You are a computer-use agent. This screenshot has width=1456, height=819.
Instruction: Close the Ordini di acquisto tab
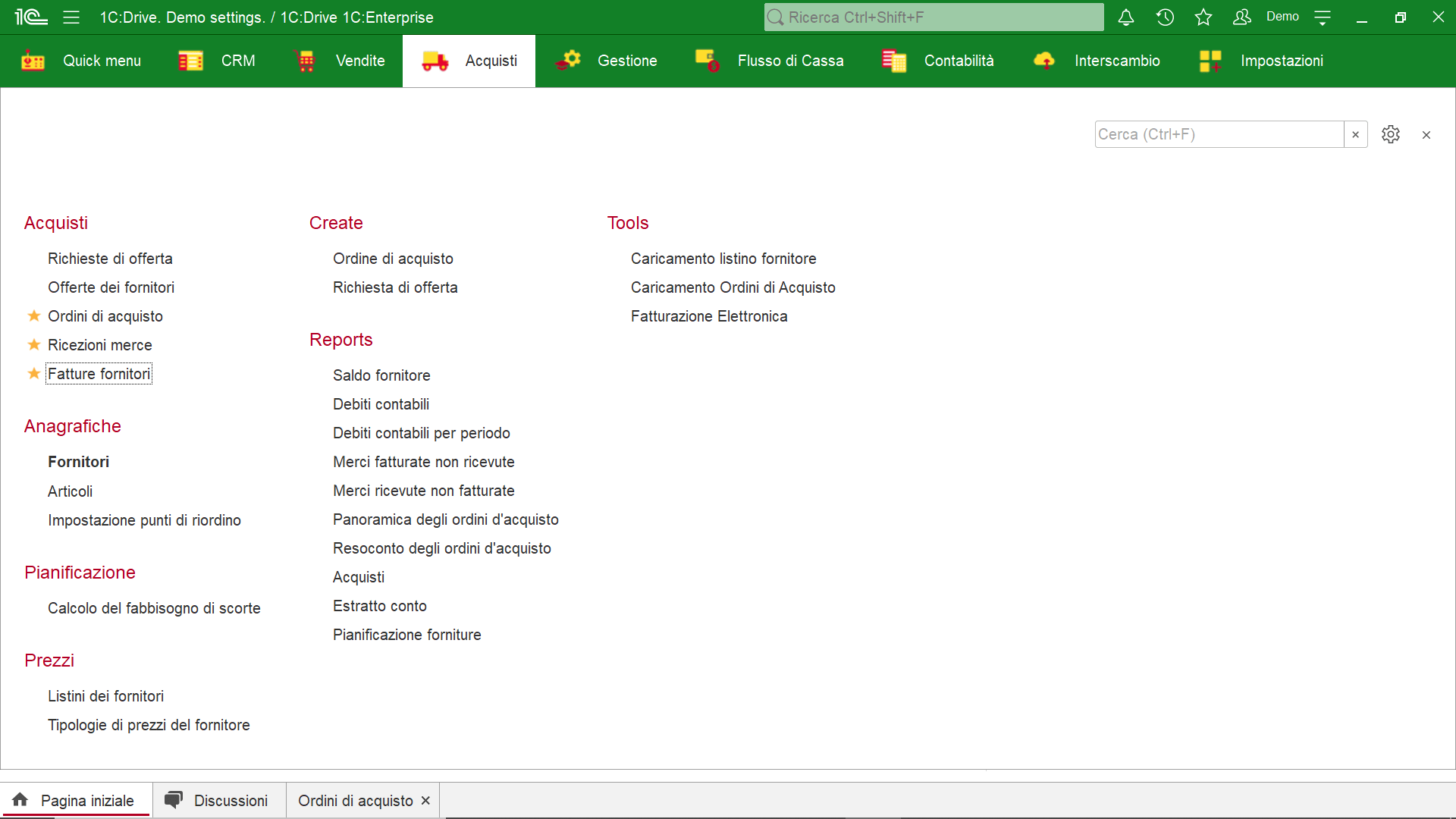point(425,801)
